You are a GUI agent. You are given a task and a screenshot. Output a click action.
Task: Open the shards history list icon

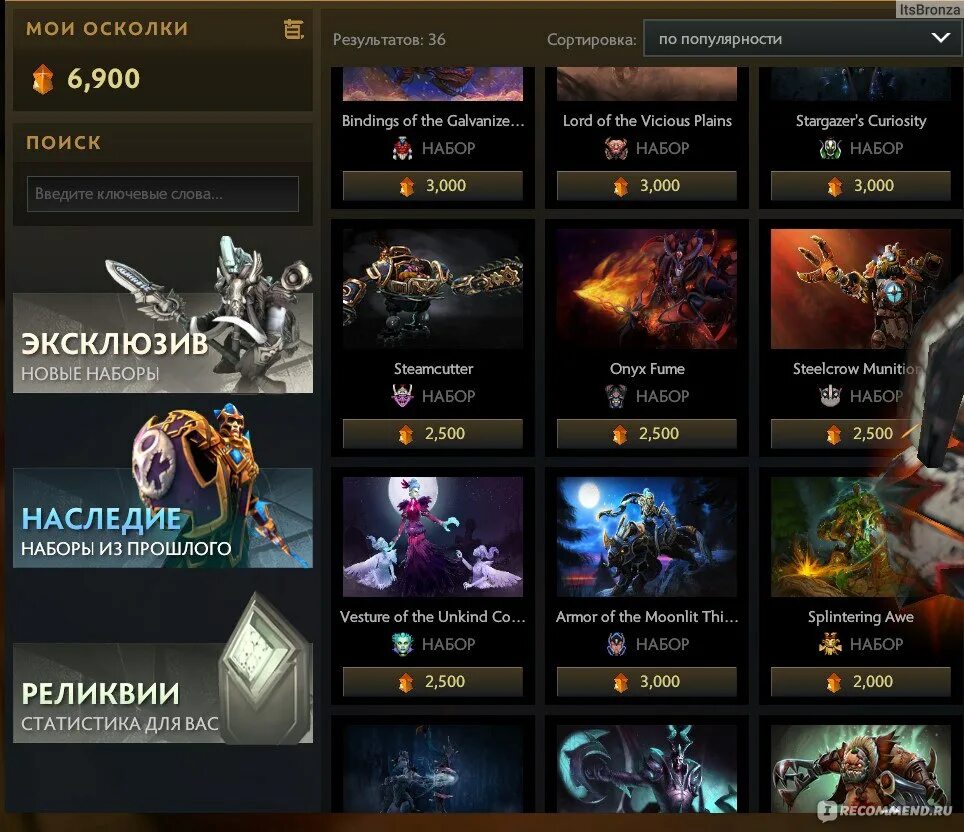click(294, 29)
